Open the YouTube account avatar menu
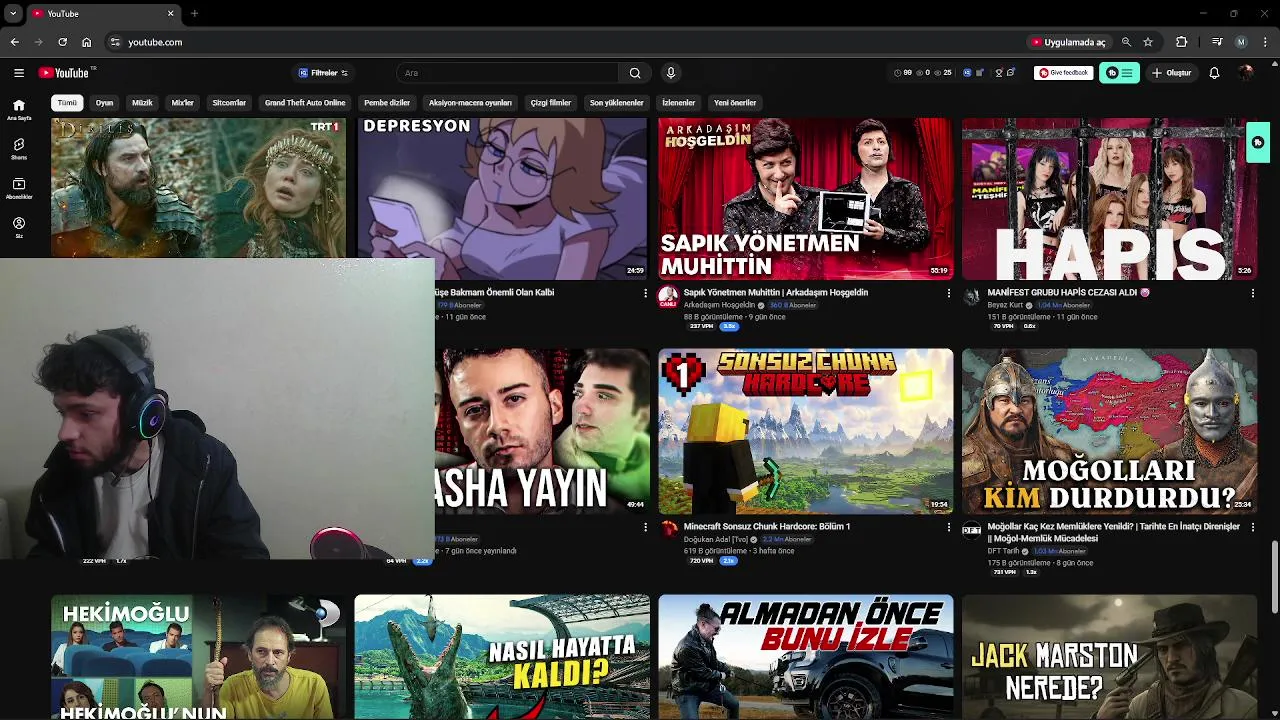 1246,73
